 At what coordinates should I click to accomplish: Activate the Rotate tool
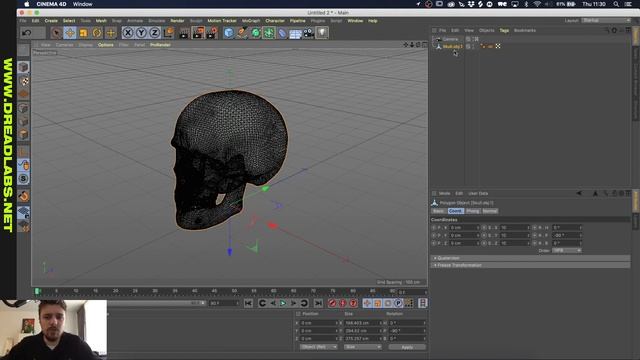tap(97, 33)
